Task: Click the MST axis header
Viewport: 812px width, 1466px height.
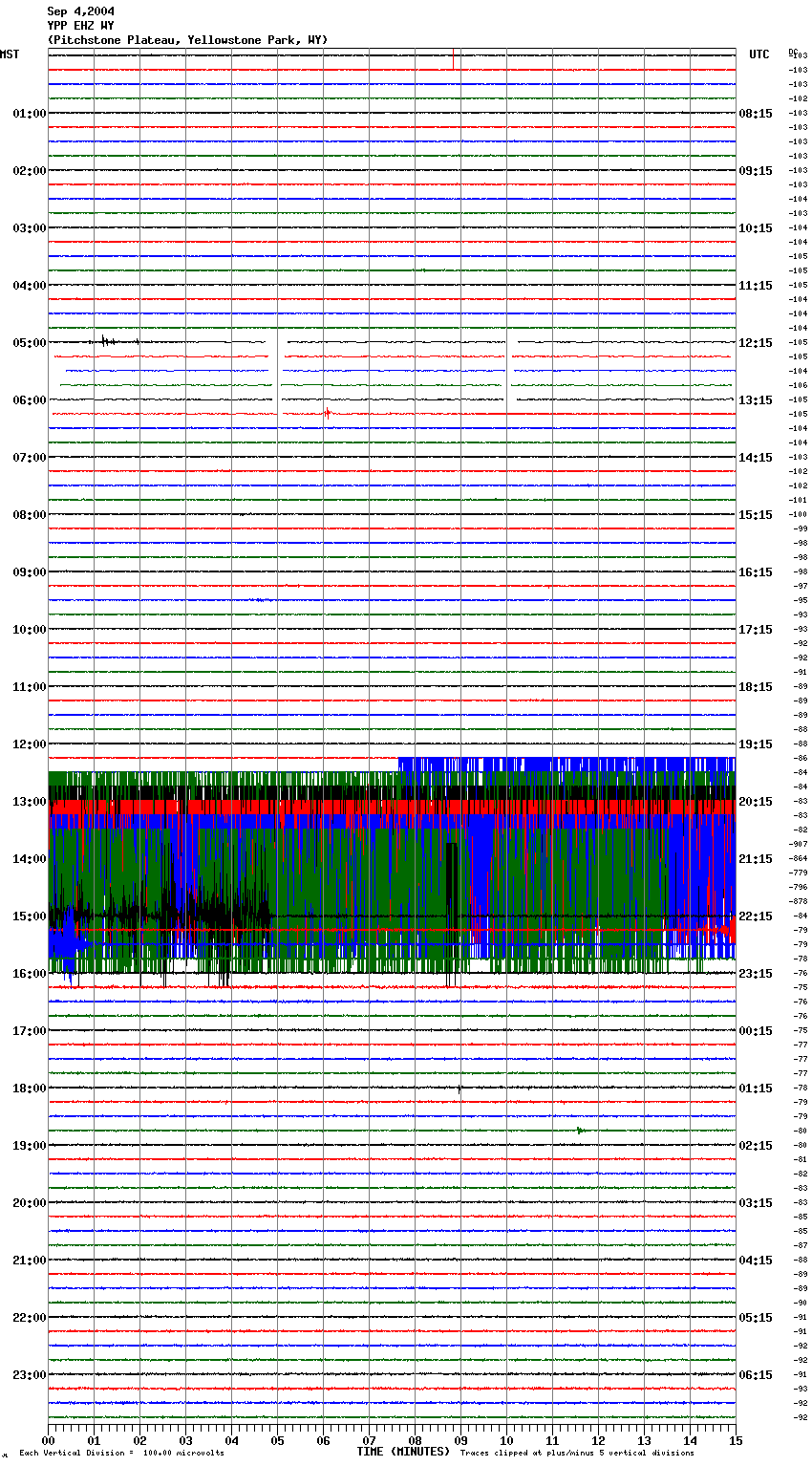Action: coord(10,54)
